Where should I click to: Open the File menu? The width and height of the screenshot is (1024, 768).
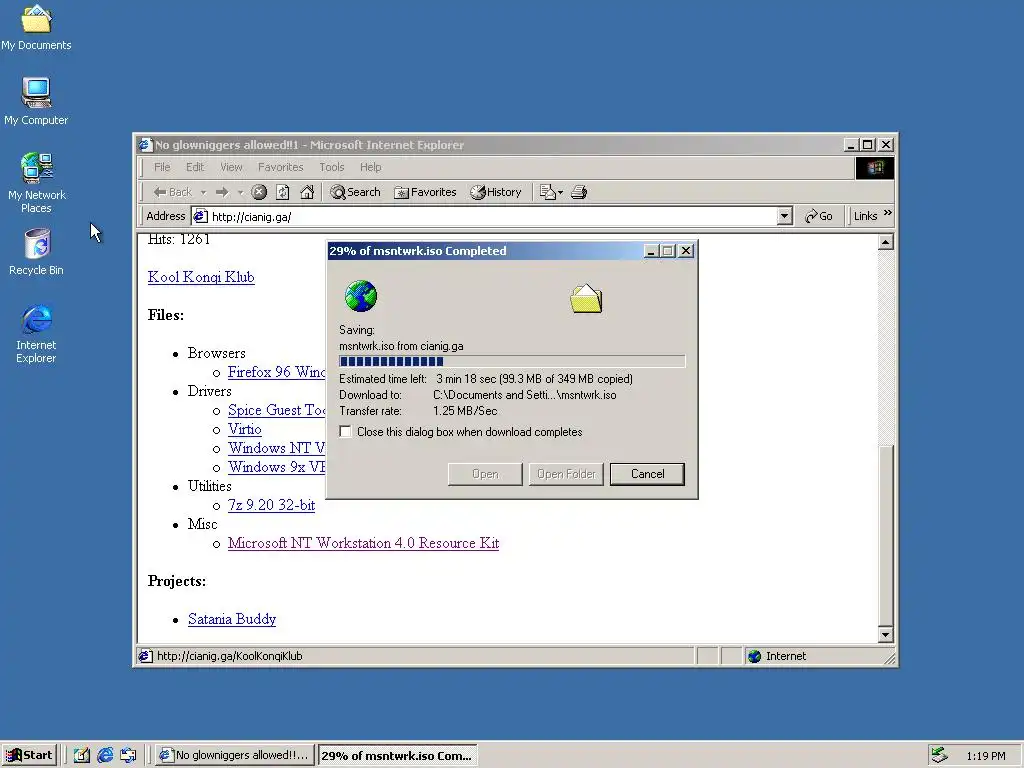pos(162,167)
